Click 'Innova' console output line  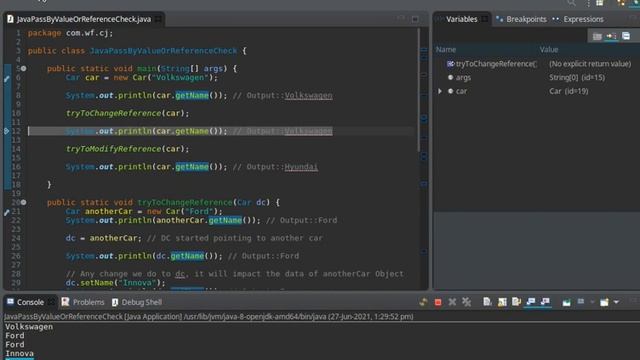[19, 353]
